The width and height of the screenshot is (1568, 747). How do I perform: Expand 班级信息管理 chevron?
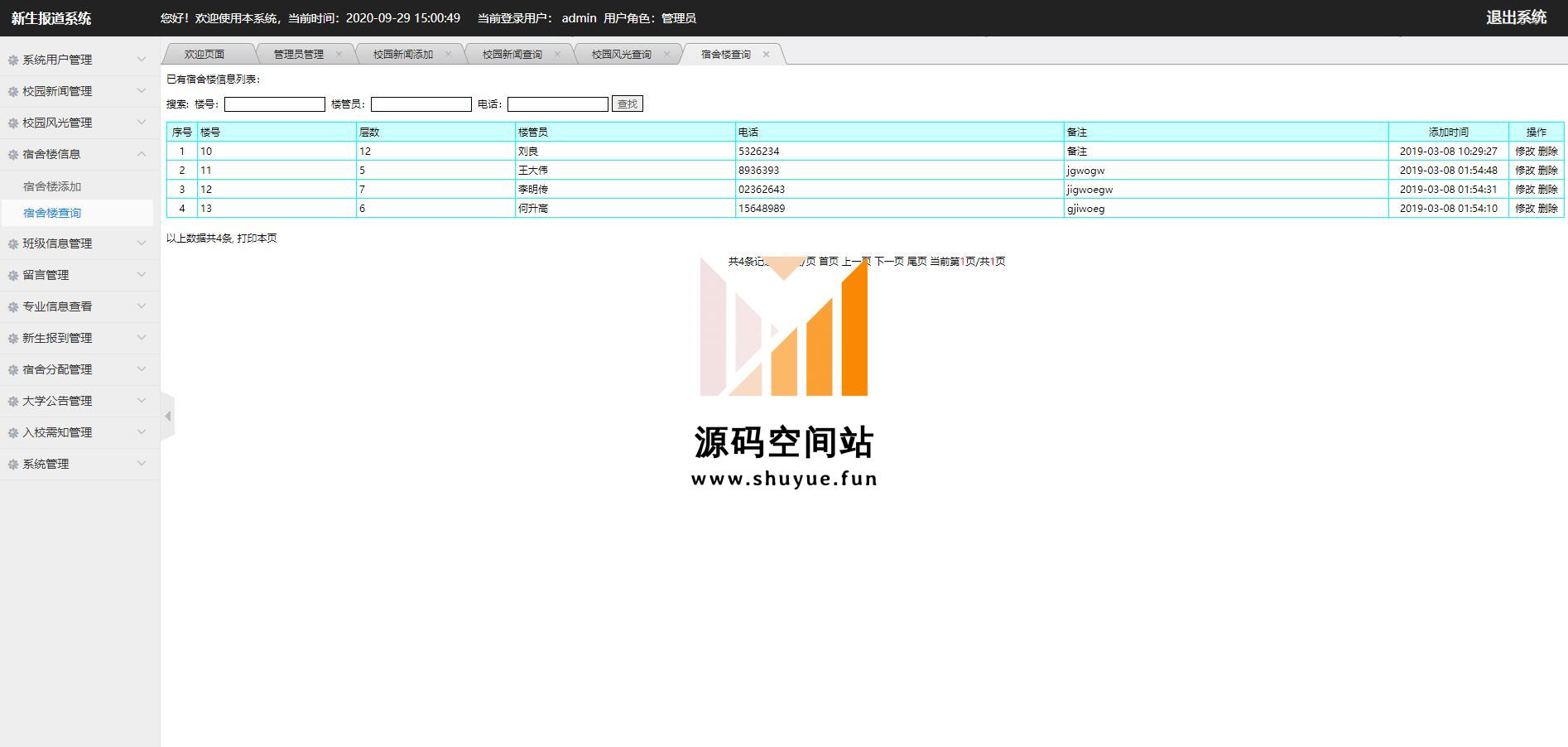click(142, 243)
